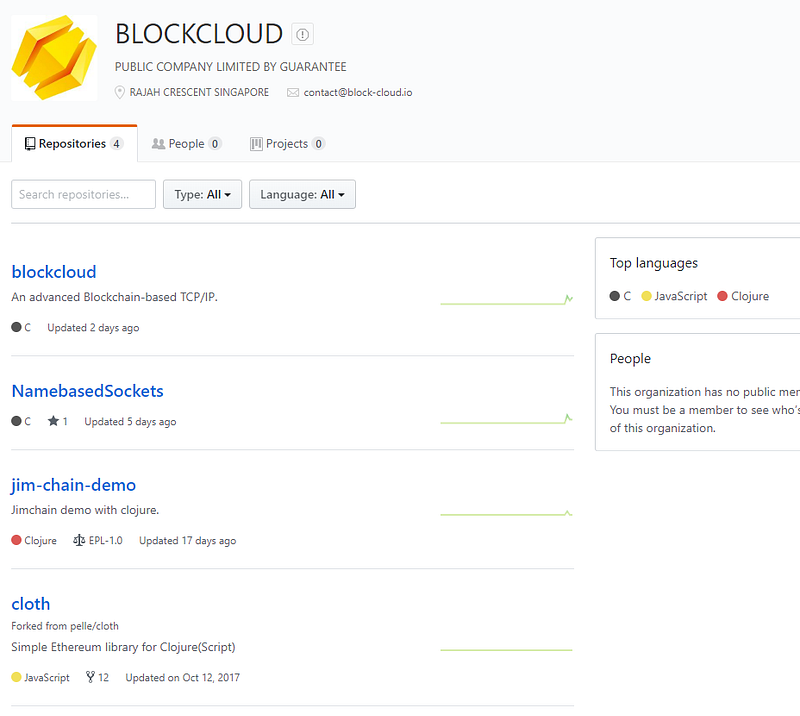This screenshot has width=800, height=716.
Task: Click the star icon on NamebasedSockets
Action: [53, 421]
